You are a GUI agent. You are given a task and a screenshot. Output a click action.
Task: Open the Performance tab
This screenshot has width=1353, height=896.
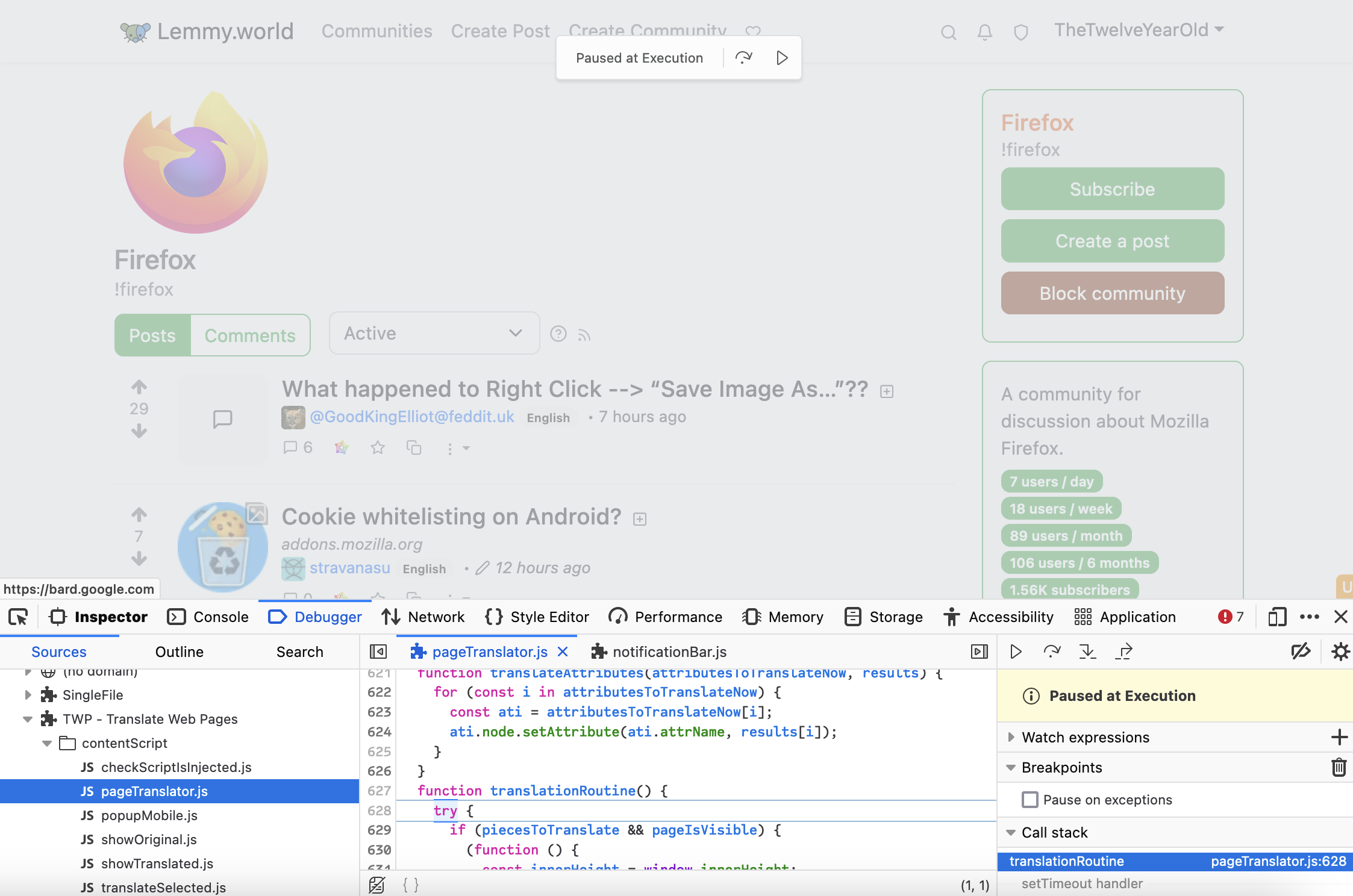point(665,617)
